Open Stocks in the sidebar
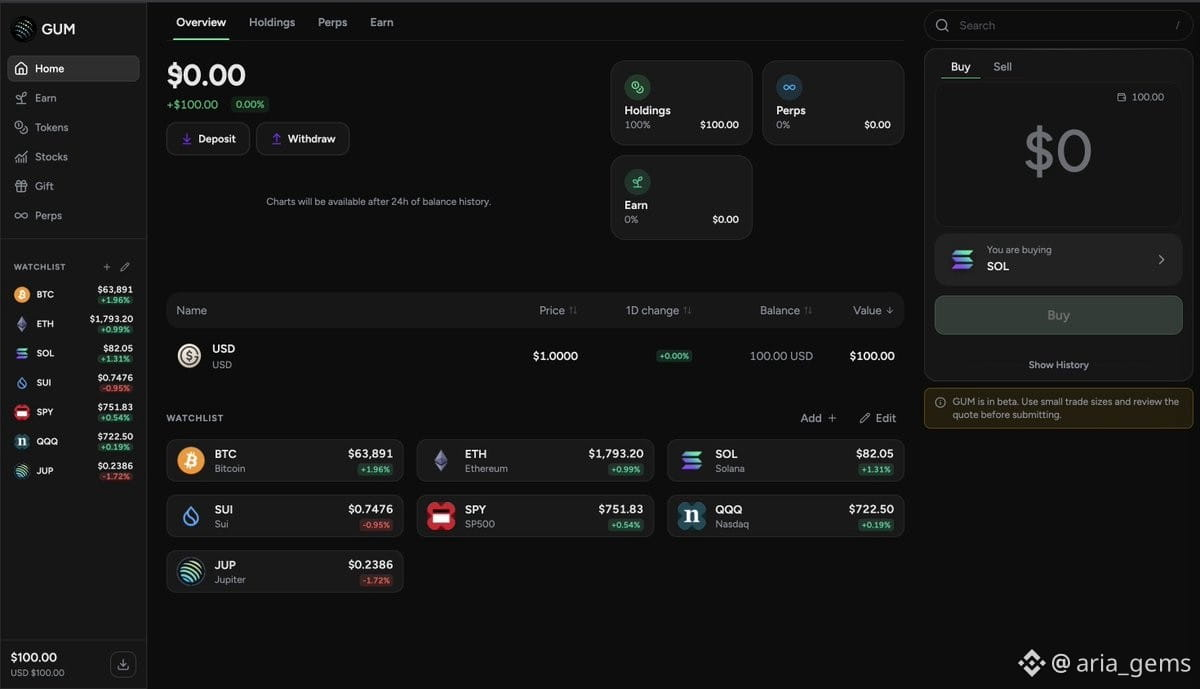Image resolution: width=1200 pixels, height=689 pixels. [73, 157]
